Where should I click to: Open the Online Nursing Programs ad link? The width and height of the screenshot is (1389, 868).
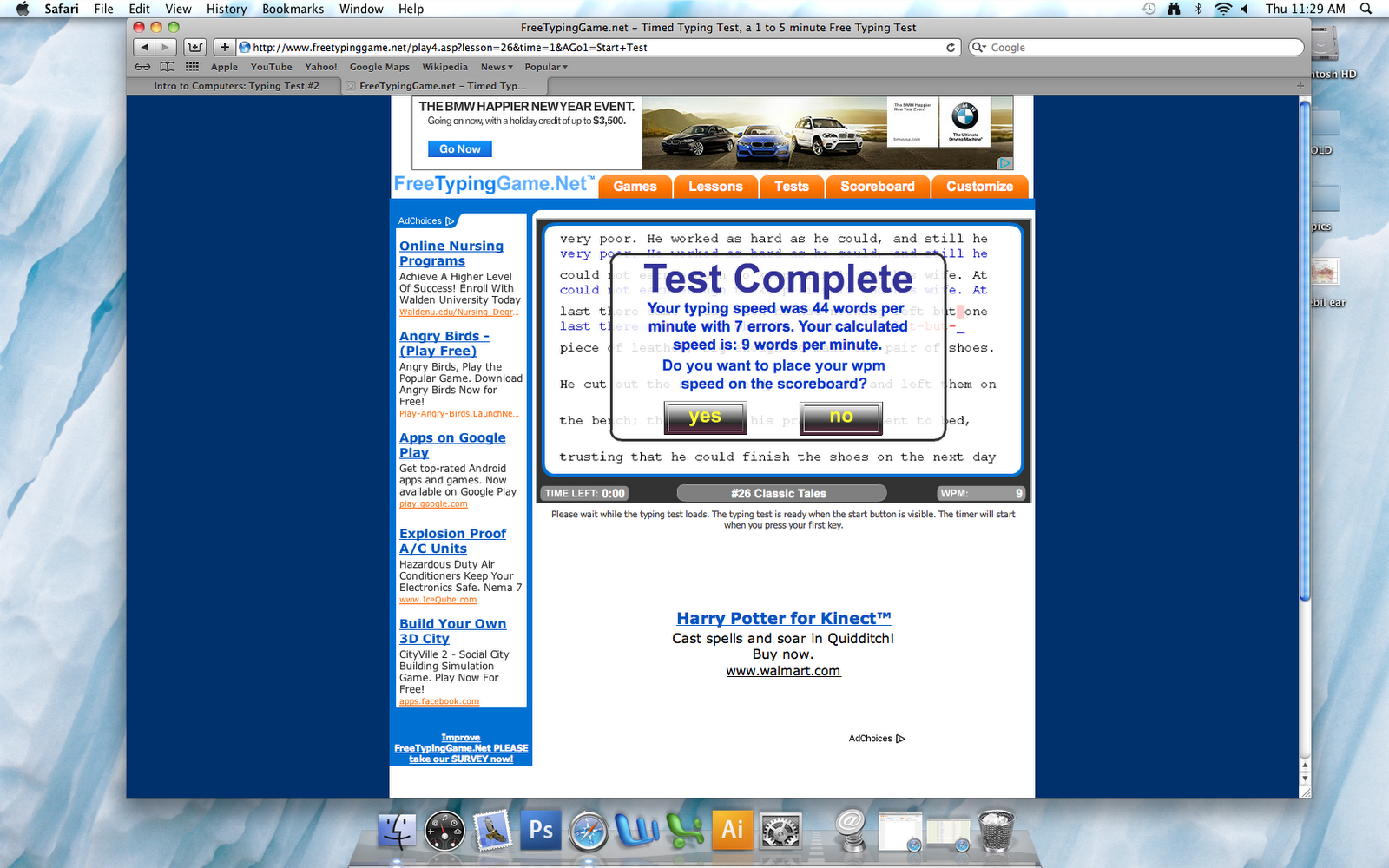pyautogui.click(x=451, y=253)
